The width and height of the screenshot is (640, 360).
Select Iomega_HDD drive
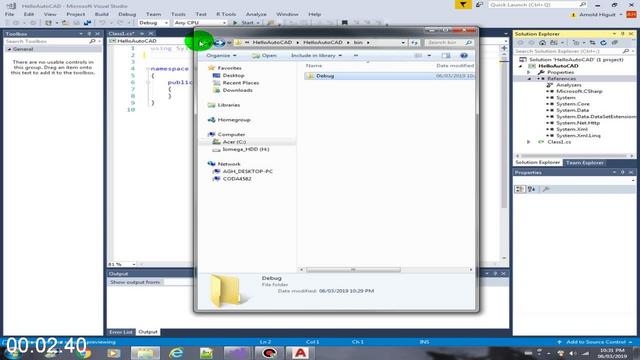(x=245, y=149)
